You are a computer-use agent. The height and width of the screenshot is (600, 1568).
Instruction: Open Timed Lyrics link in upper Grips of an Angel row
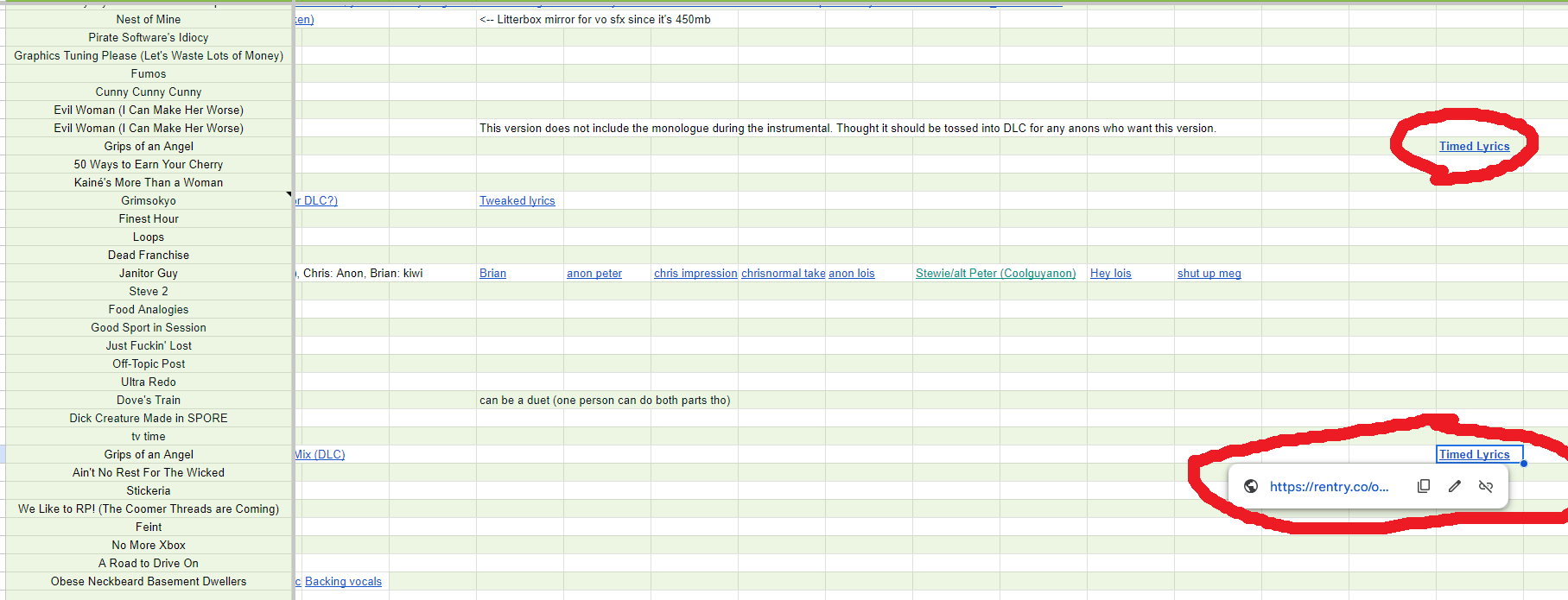tap(1474, 146)
